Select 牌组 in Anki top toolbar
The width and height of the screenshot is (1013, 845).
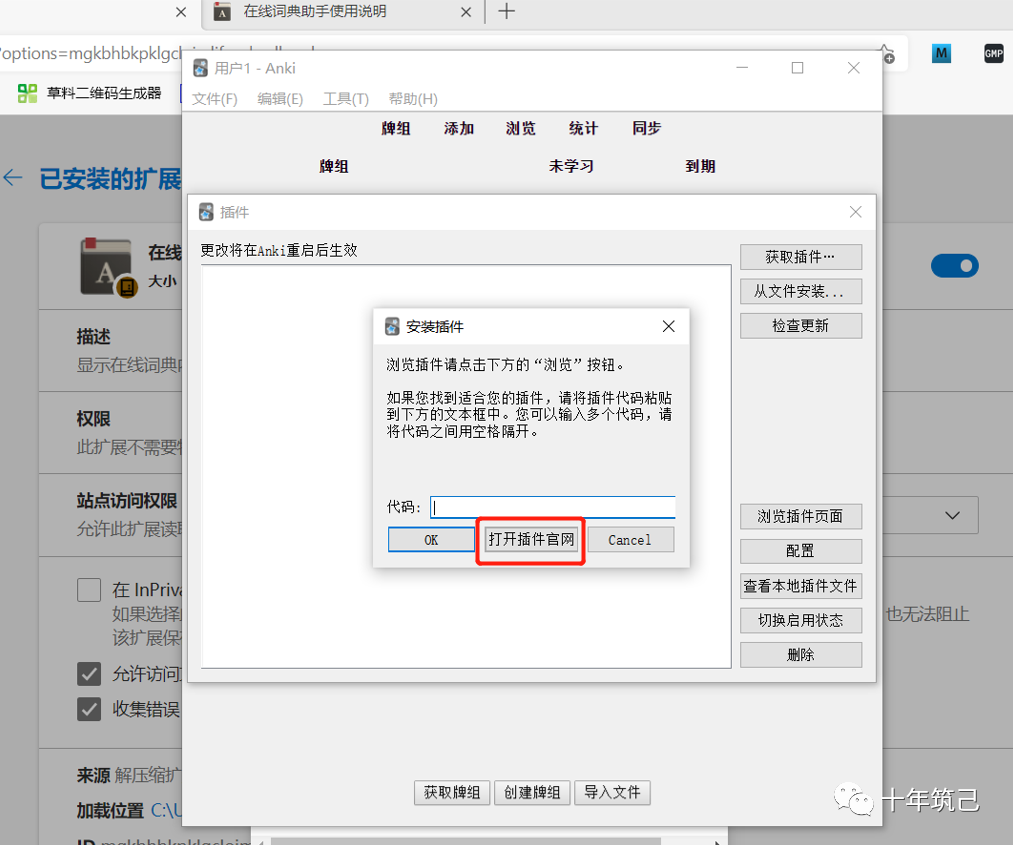tap(395, 128)
